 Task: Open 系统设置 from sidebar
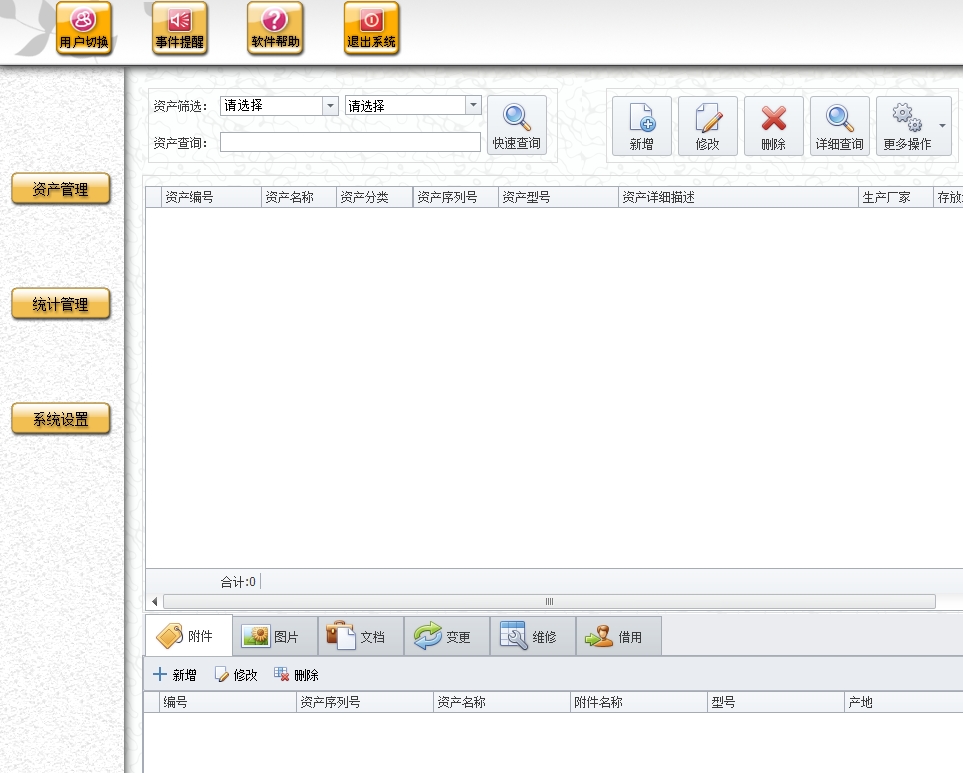61,419
